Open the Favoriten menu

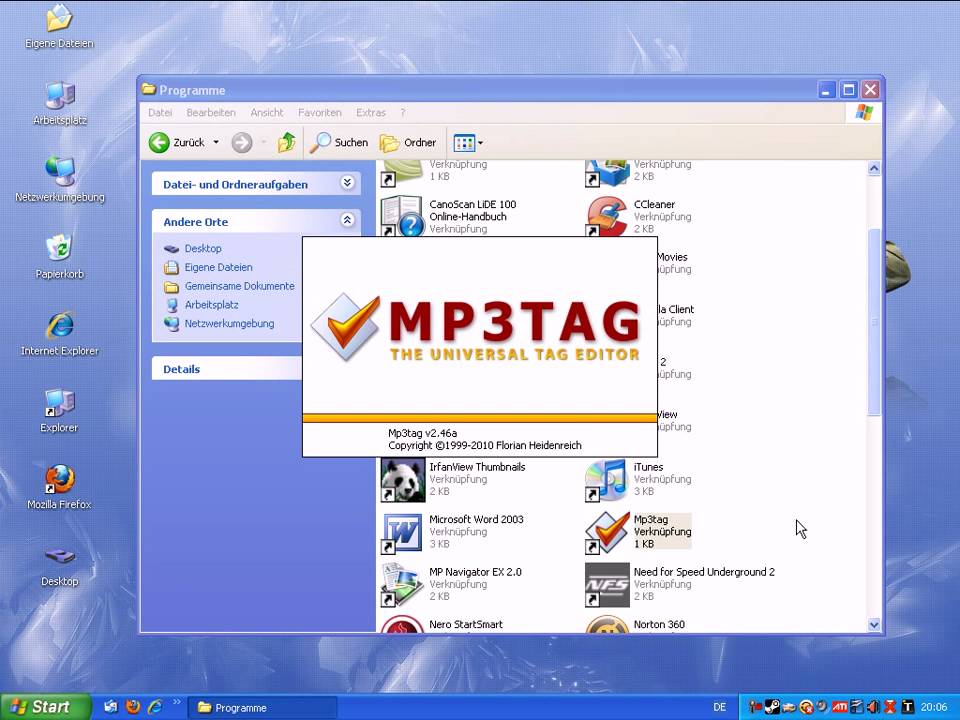(320, 113)
